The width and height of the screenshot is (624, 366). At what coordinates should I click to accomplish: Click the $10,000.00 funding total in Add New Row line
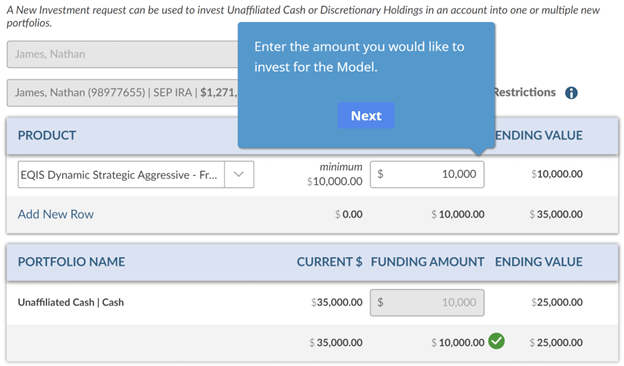[x=458, y=214]
